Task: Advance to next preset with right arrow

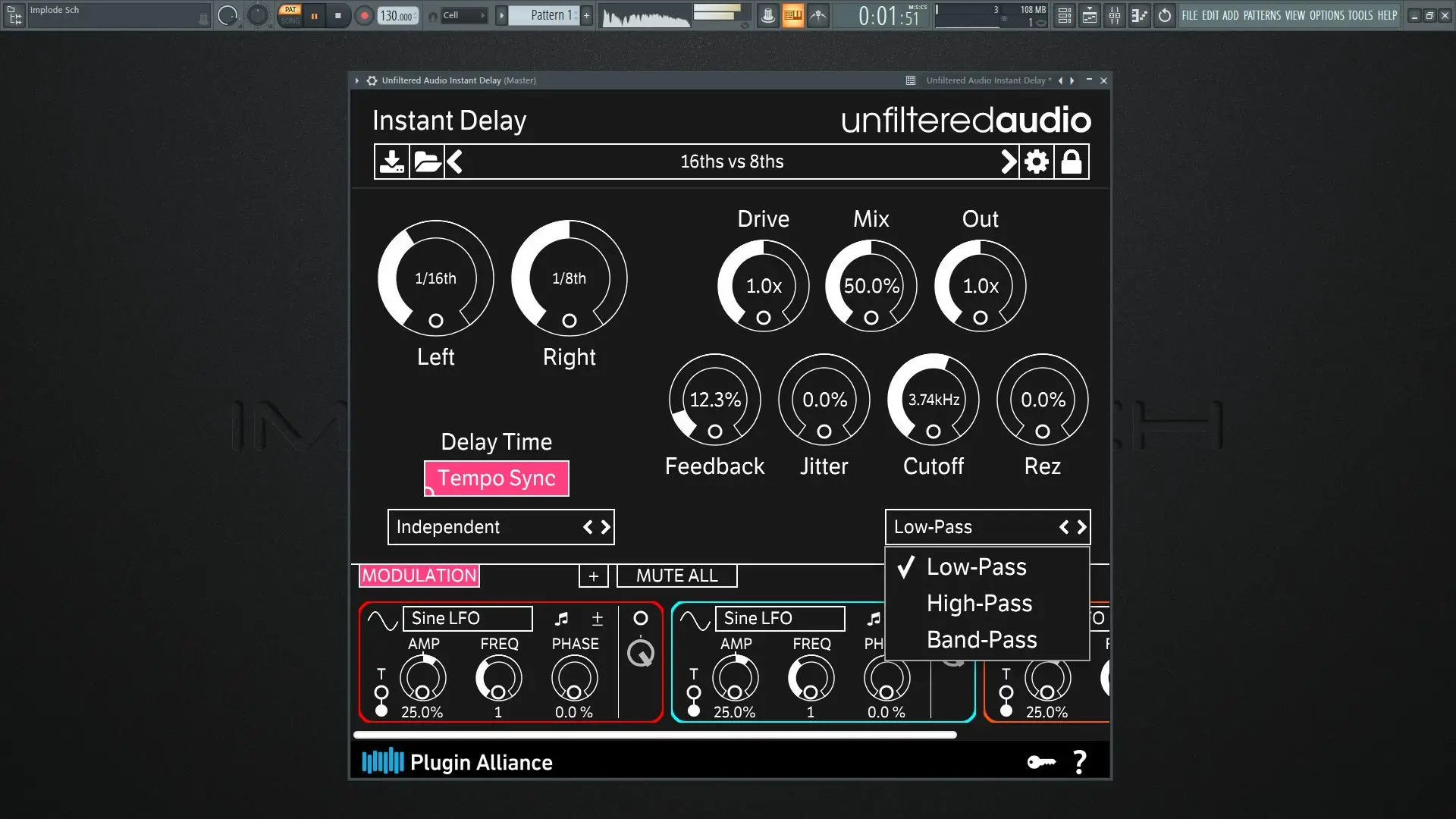Action: [1007, 161]
